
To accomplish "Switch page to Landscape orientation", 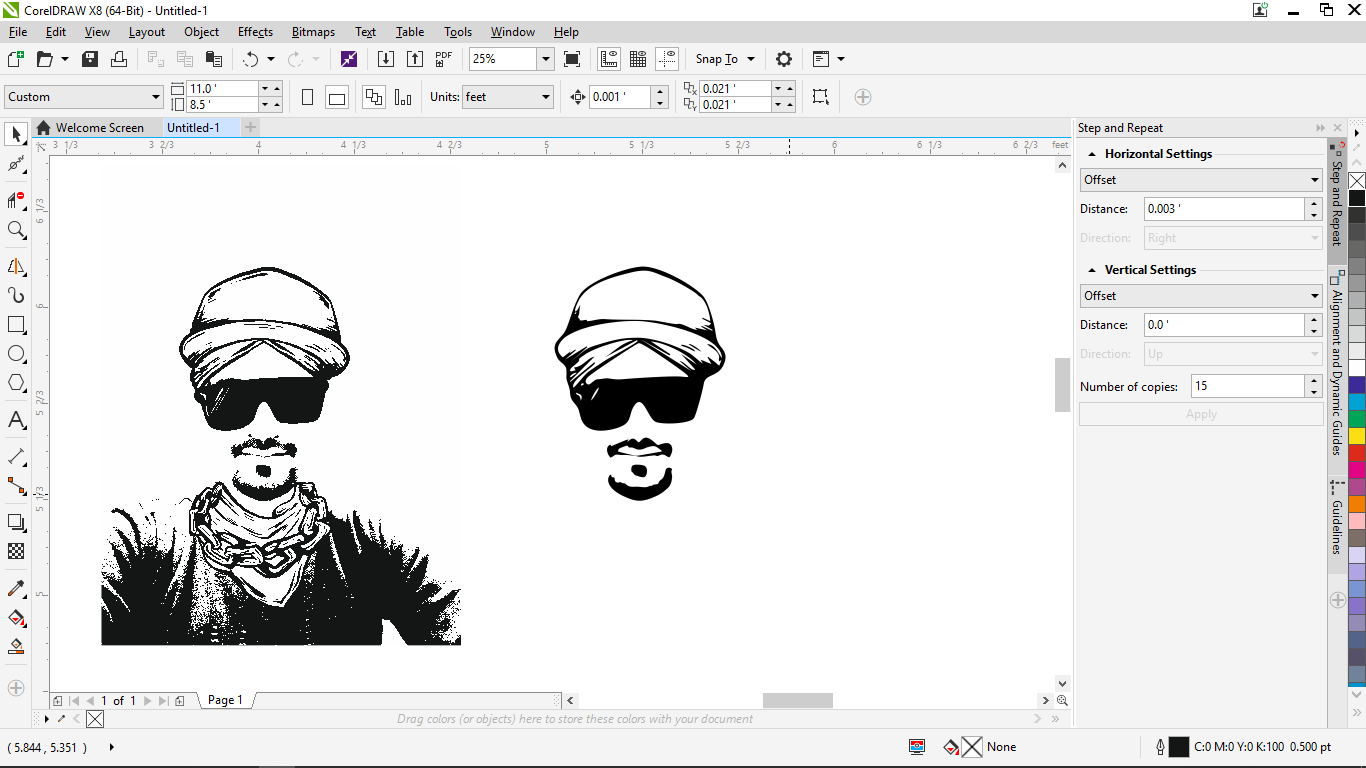I will 337,97.
